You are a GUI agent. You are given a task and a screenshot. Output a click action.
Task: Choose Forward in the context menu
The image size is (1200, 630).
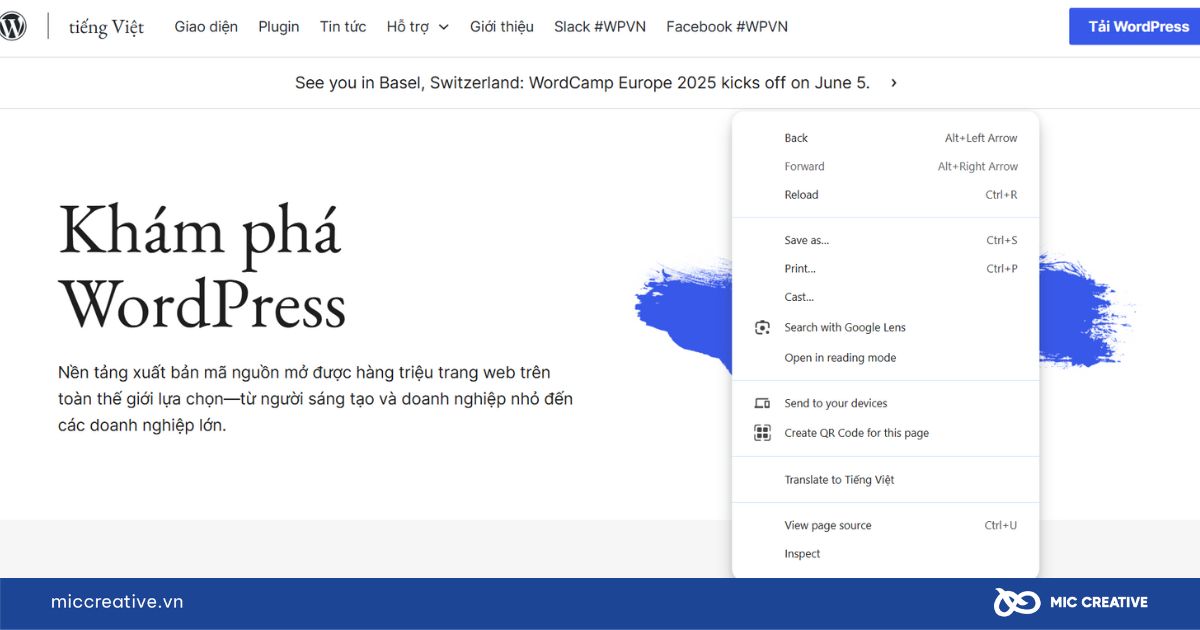(x=886, y=166)
